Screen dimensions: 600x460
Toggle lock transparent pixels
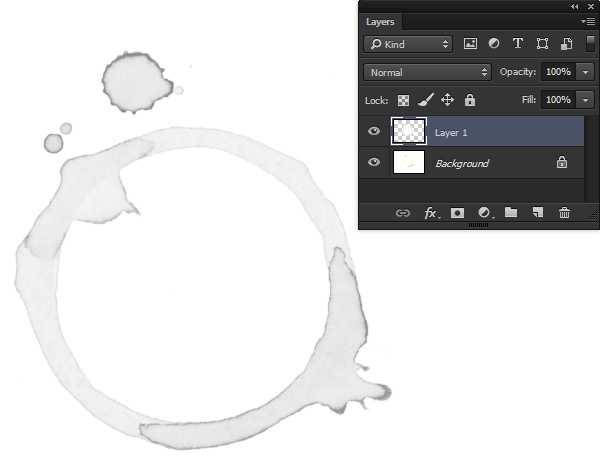point(403,100)
